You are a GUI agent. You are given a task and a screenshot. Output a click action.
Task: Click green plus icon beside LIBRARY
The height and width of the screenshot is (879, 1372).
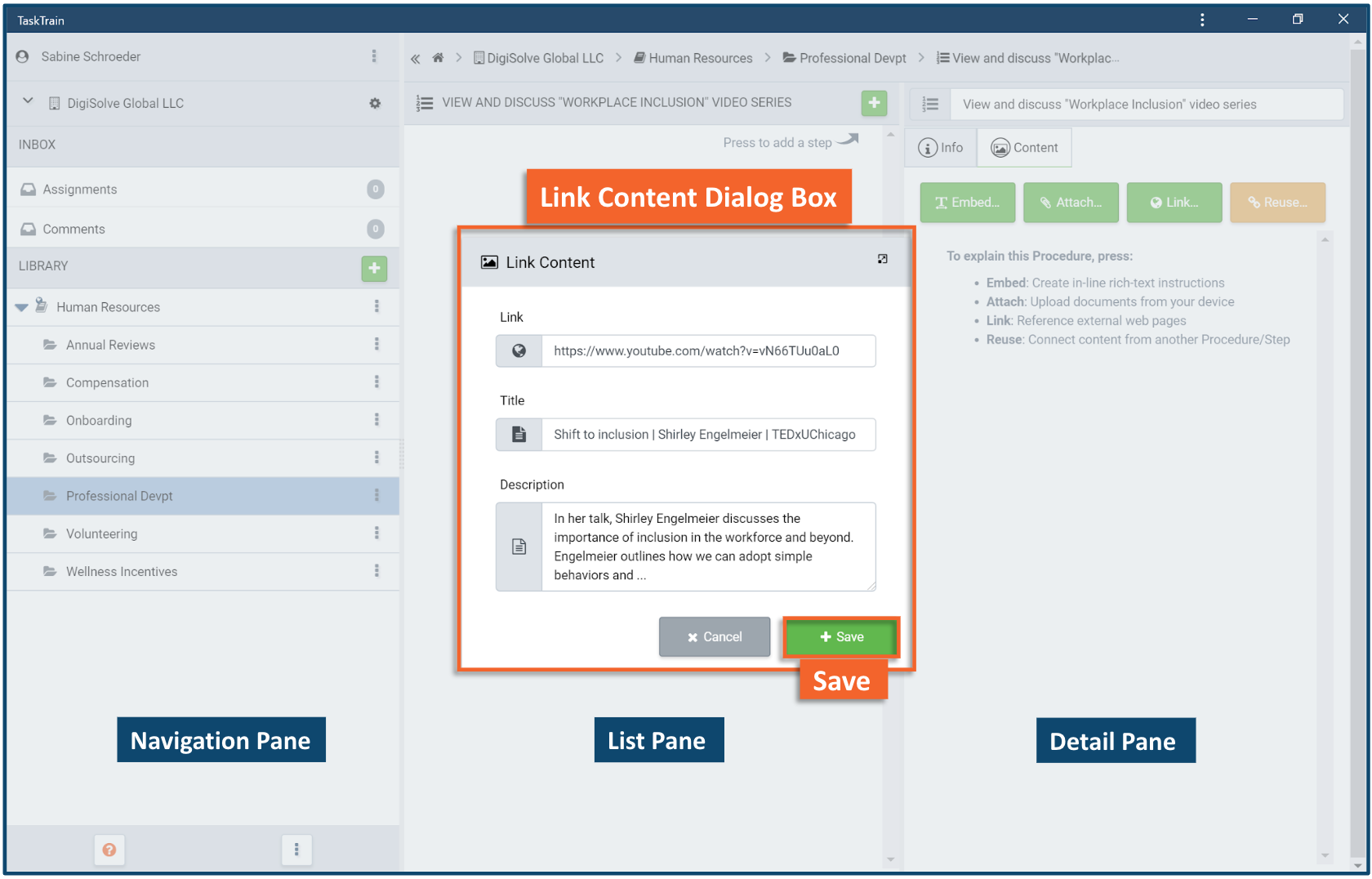374,268
